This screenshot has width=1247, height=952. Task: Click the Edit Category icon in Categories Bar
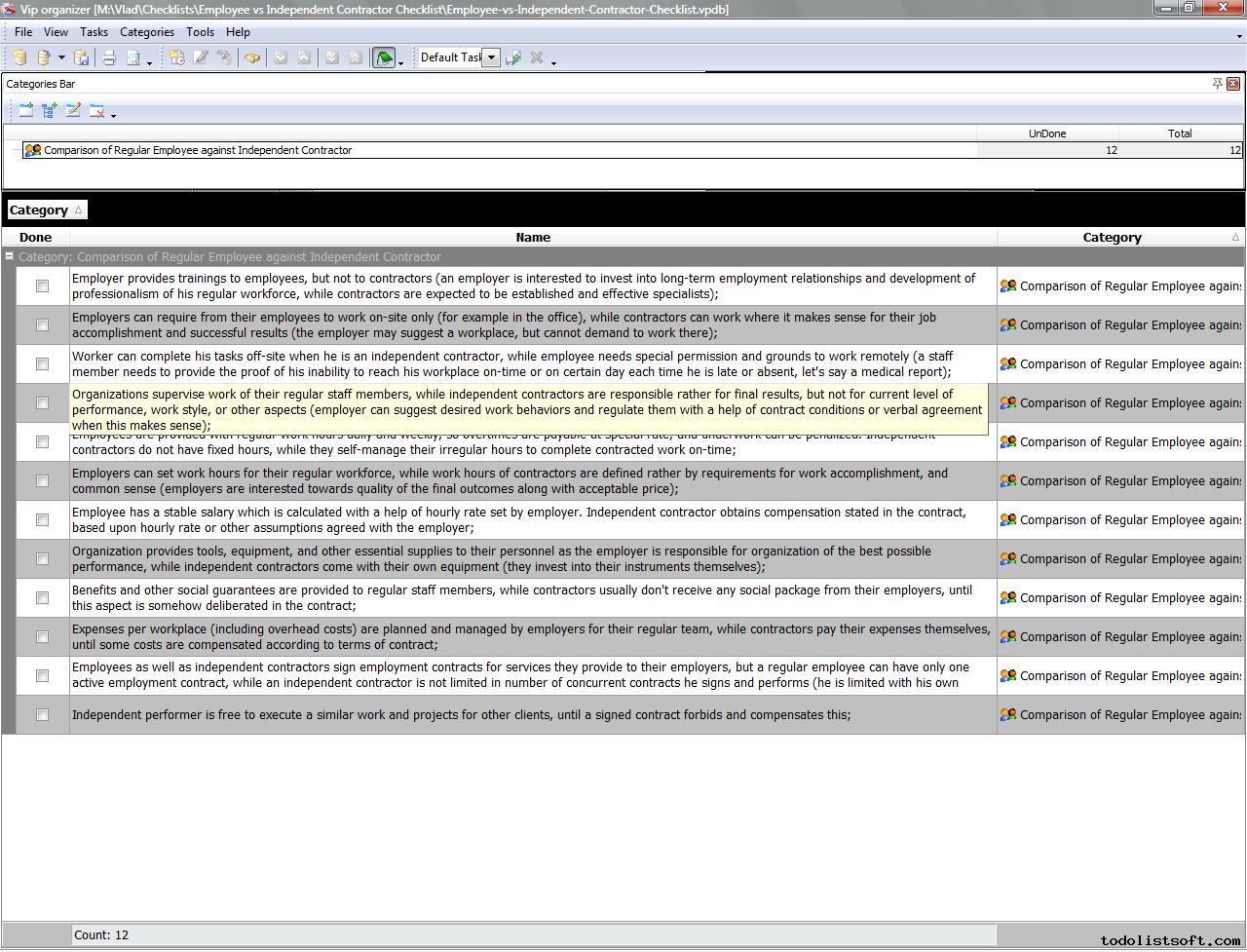point(73,111)
